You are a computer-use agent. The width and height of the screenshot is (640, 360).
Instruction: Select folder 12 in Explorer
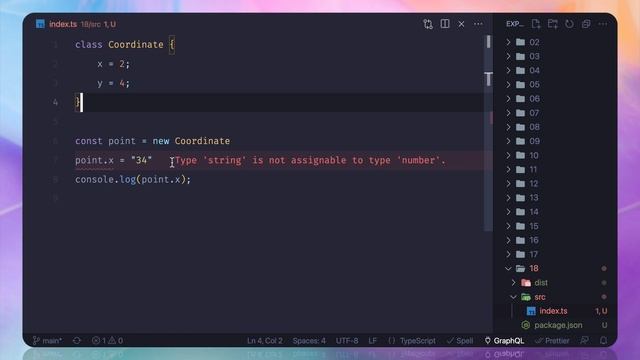[x=556, y=184]
